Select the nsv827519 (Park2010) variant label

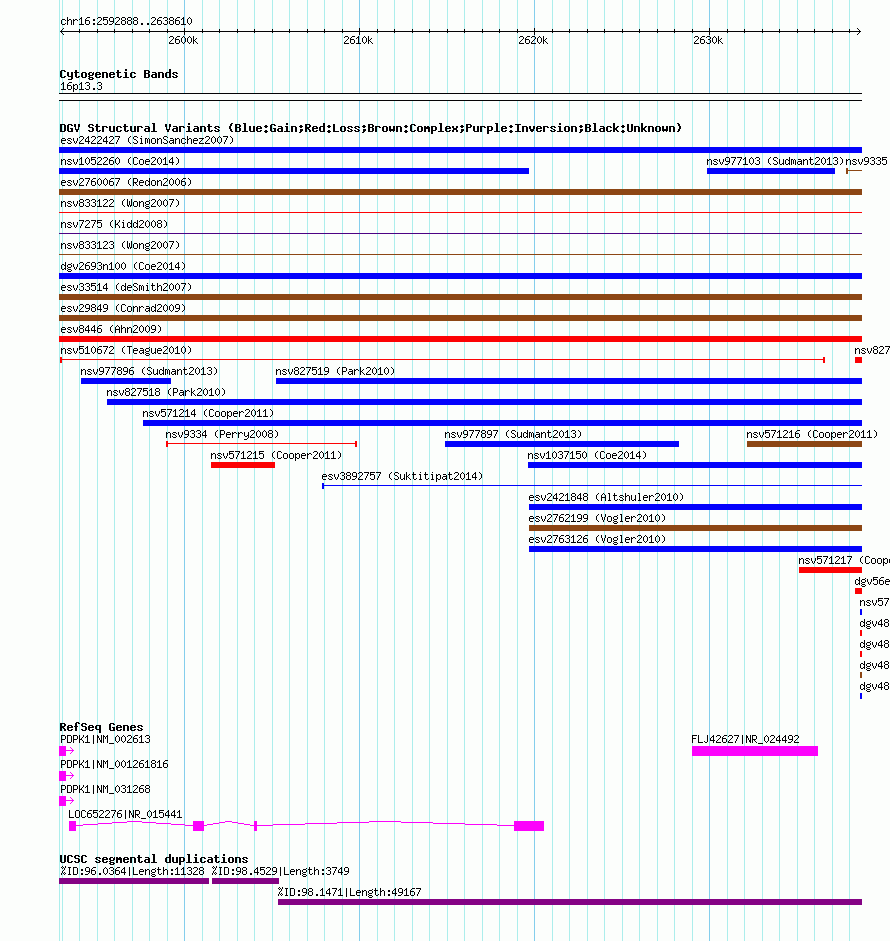click(x=335, y=371)
